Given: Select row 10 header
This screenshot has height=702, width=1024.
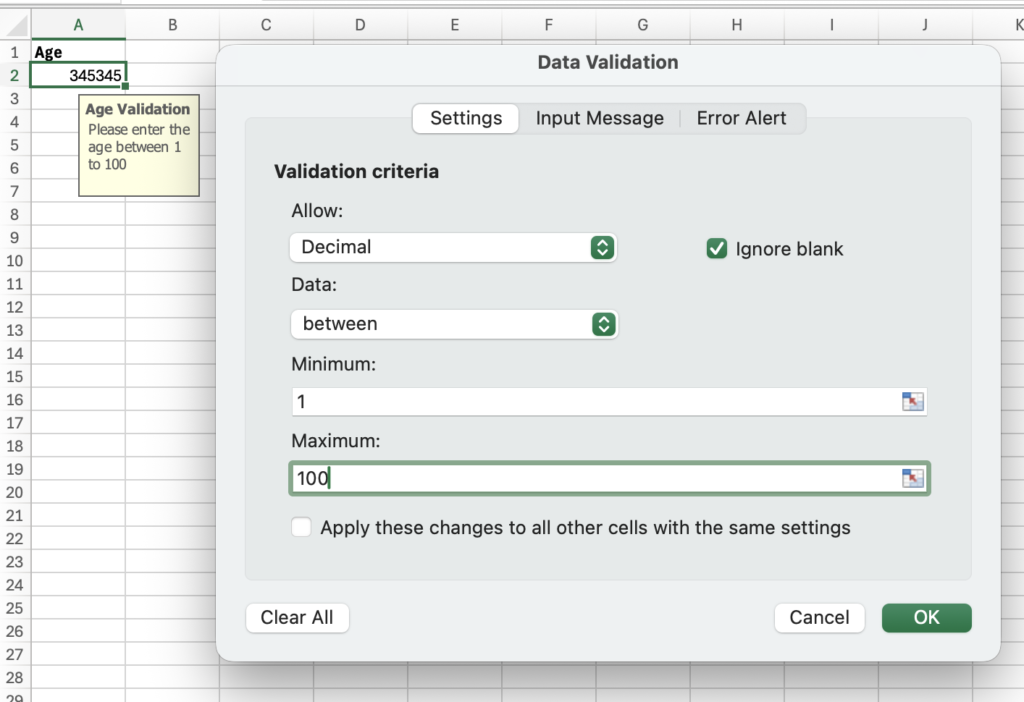Looking at the screenshot, I should tap(15, 260).
